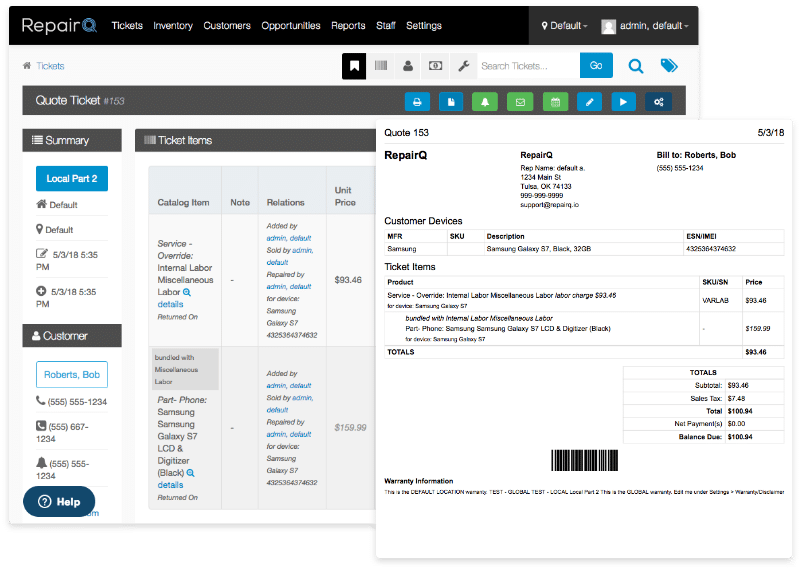Click the Tickets breadcrumb link
The height and width of the screenshot is (570, 802).
(x=50, y=66)
